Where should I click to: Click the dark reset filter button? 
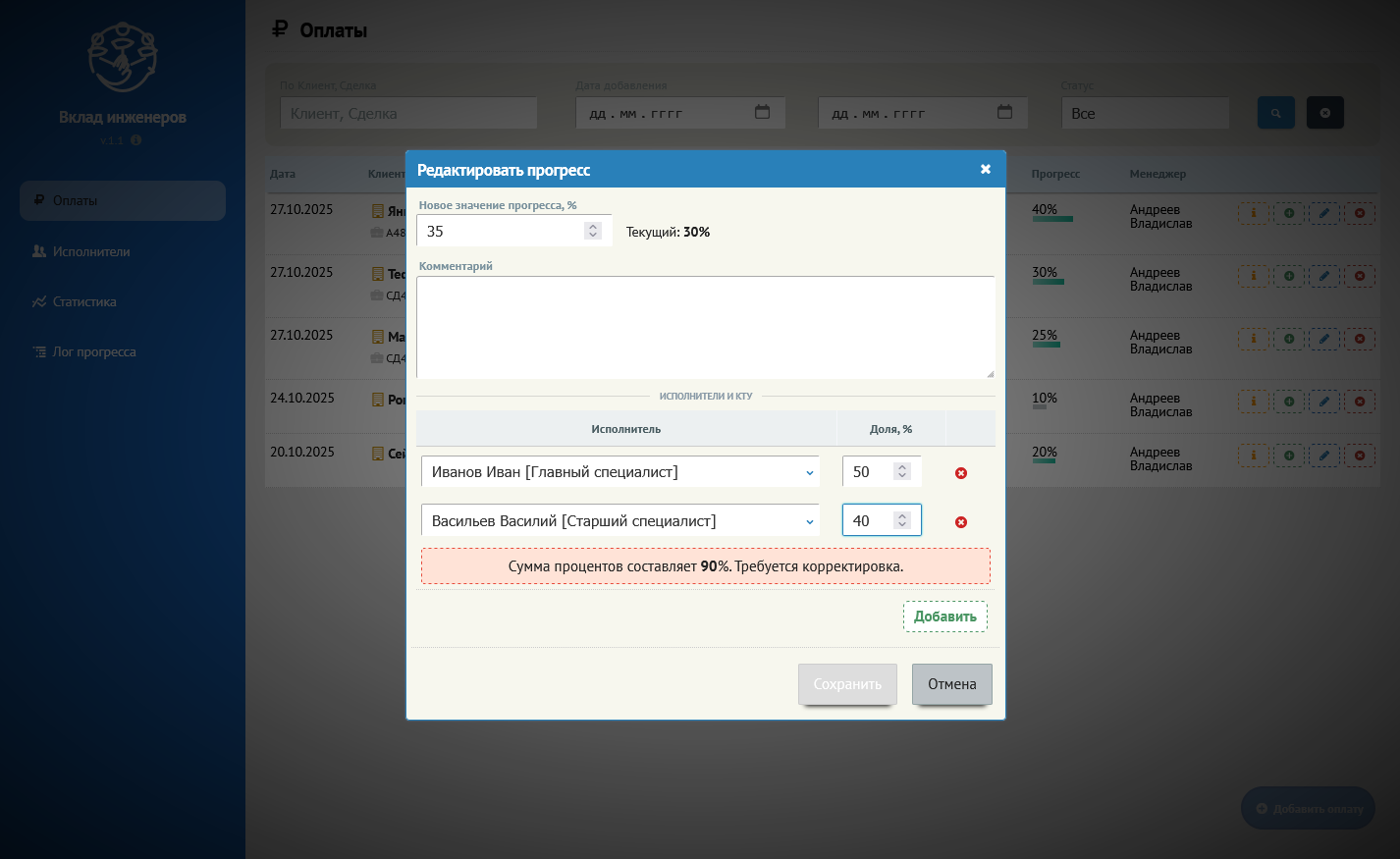click(1324, 113)
